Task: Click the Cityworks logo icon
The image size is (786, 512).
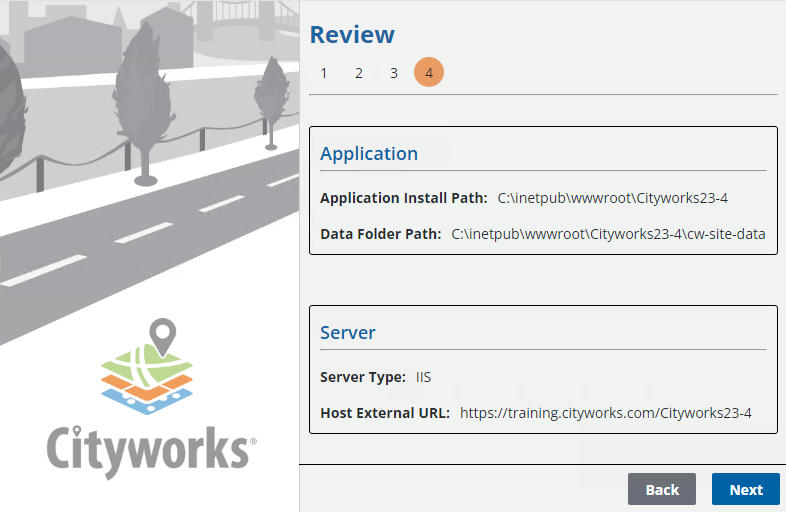Action: 147,367
